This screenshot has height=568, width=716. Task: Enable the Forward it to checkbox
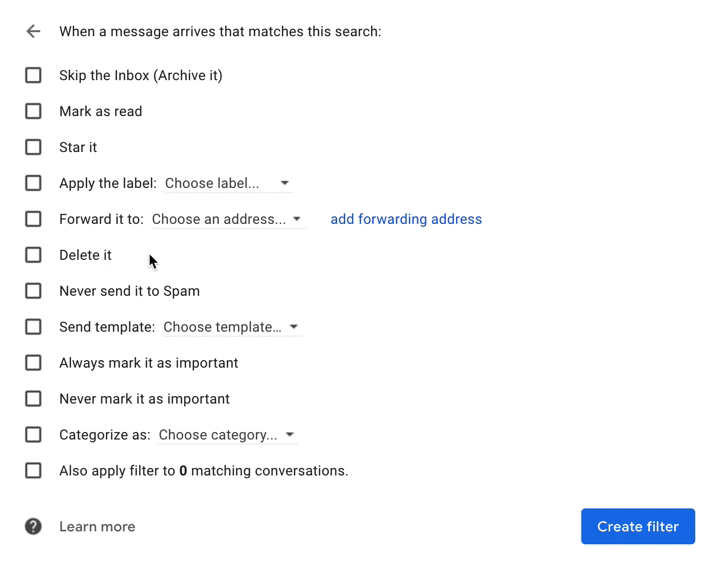33,219
